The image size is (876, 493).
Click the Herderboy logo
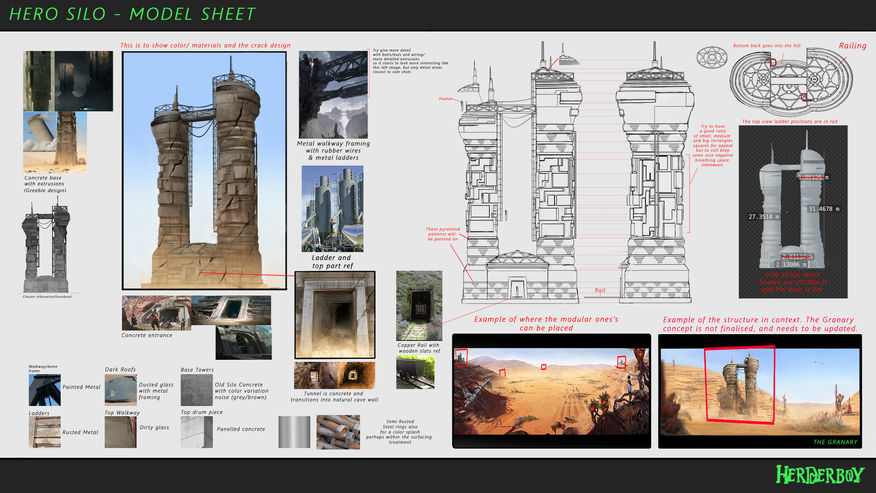coord(820,475)
